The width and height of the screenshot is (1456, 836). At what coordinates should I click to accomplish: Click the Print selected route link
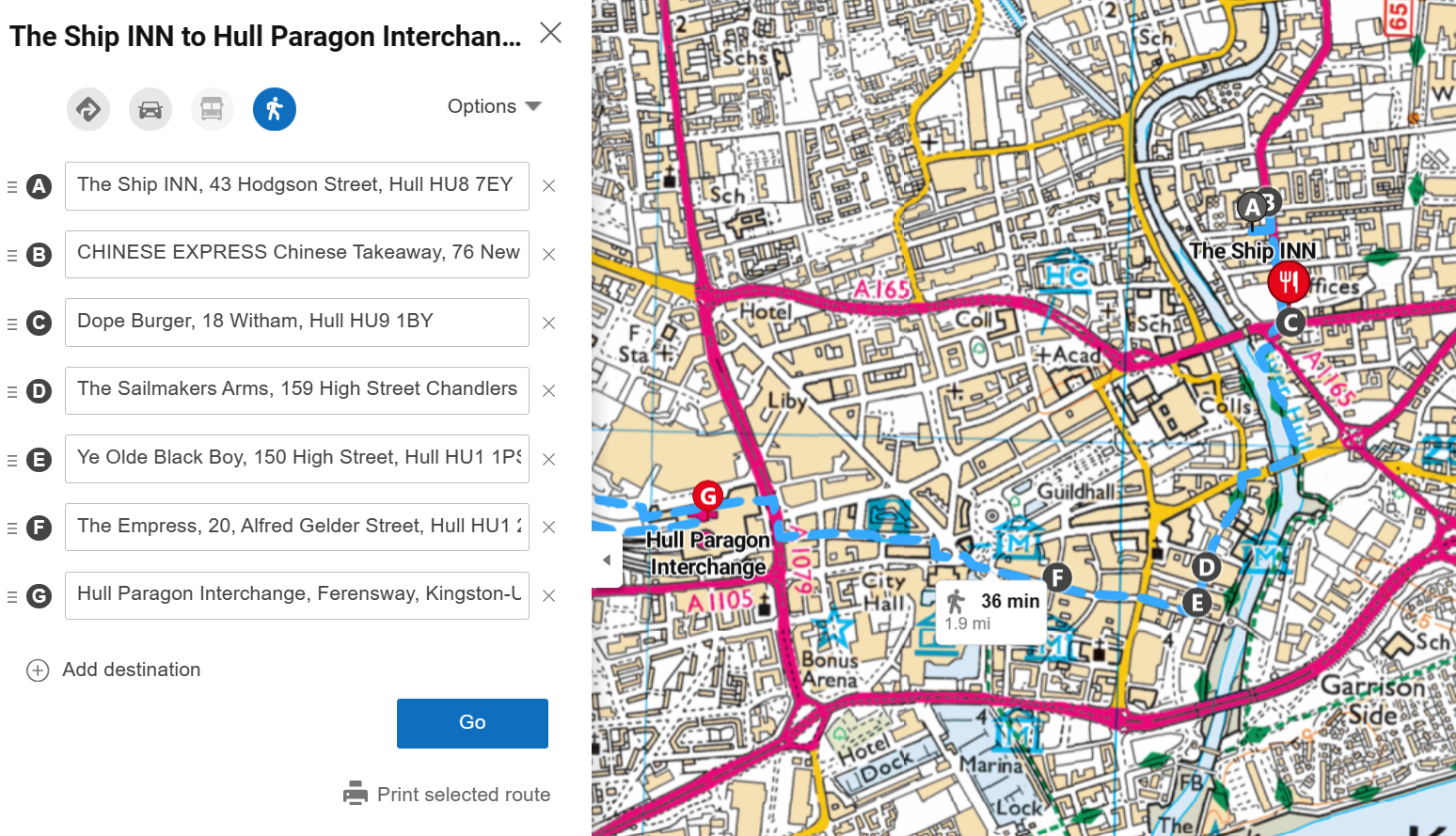(463, 795)
